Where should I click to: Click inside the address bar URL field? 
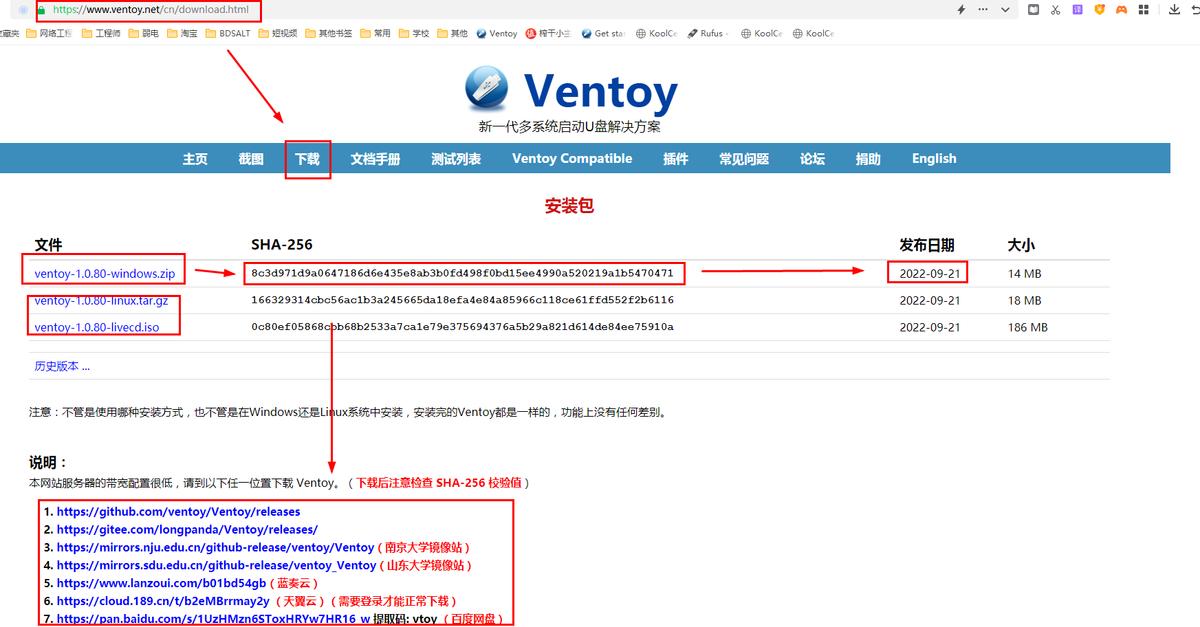[150, 10]
